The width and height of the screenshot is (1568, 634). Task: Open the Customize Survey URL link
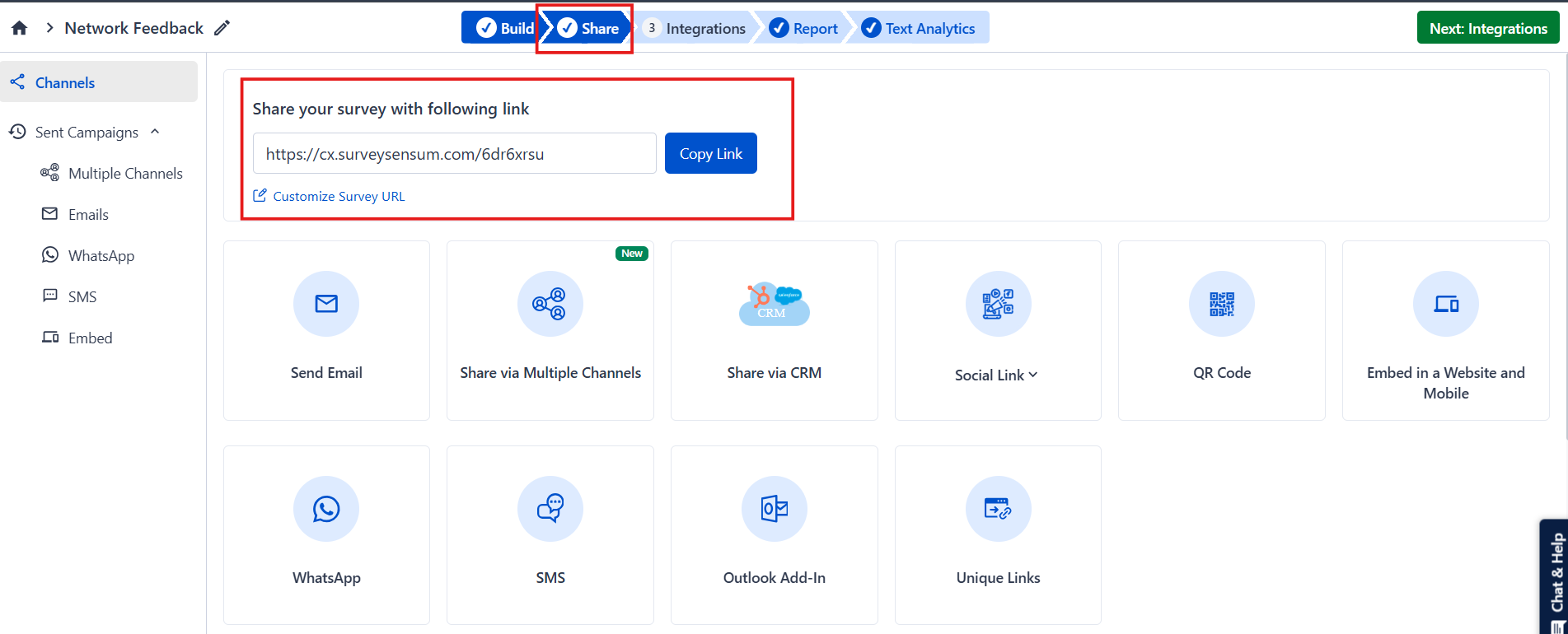(x=339, y=196)
